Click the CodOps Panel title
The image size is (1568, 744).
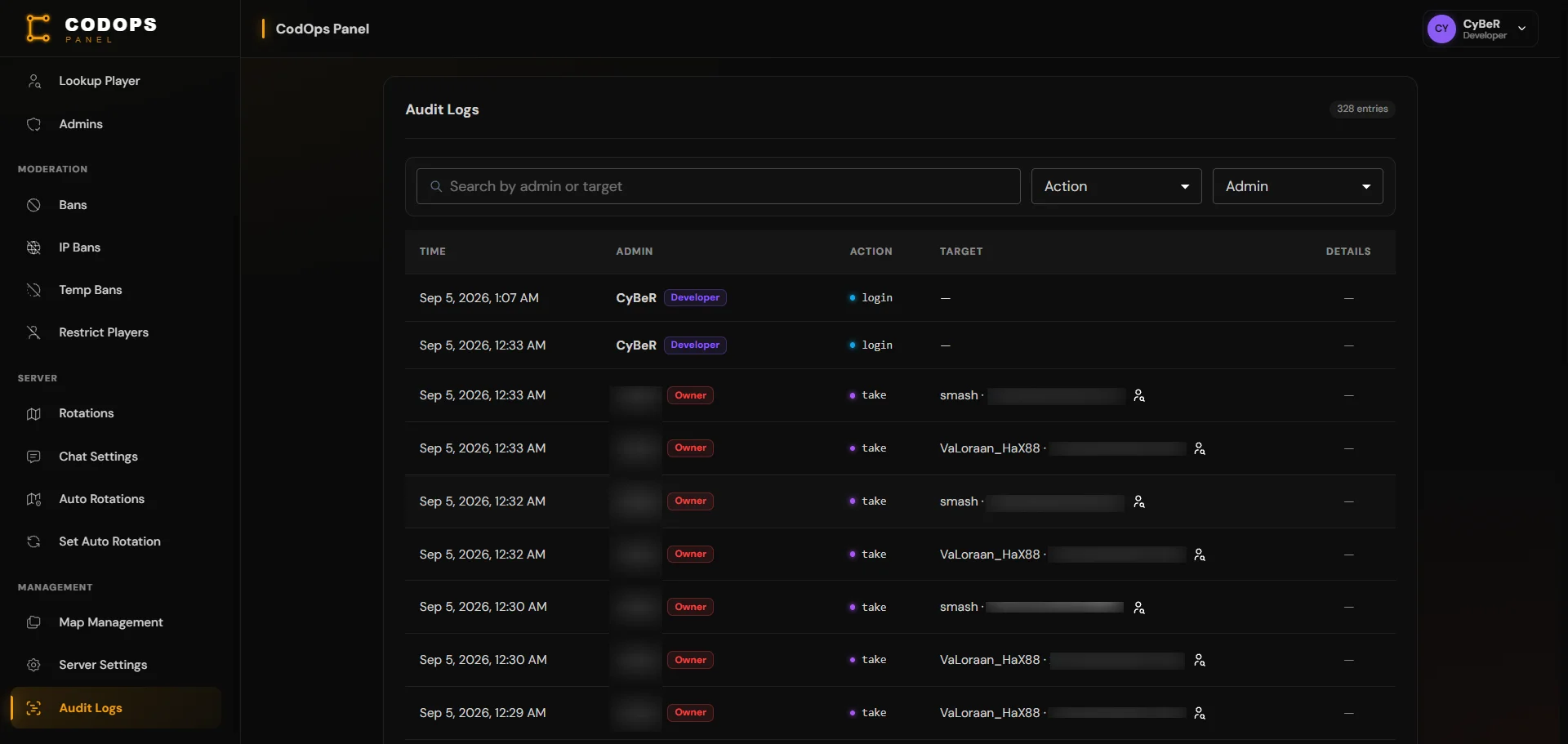[x=323, y=29]
